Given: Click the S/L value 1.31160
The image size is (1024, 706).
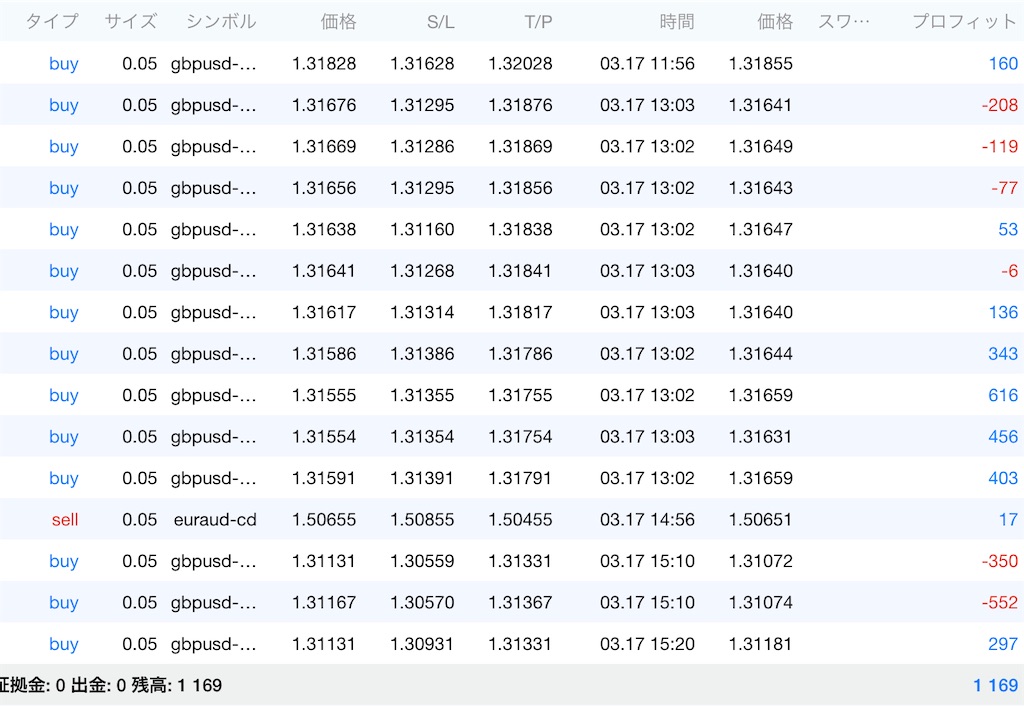Looking at the screenshot, I should pos(422,229).
